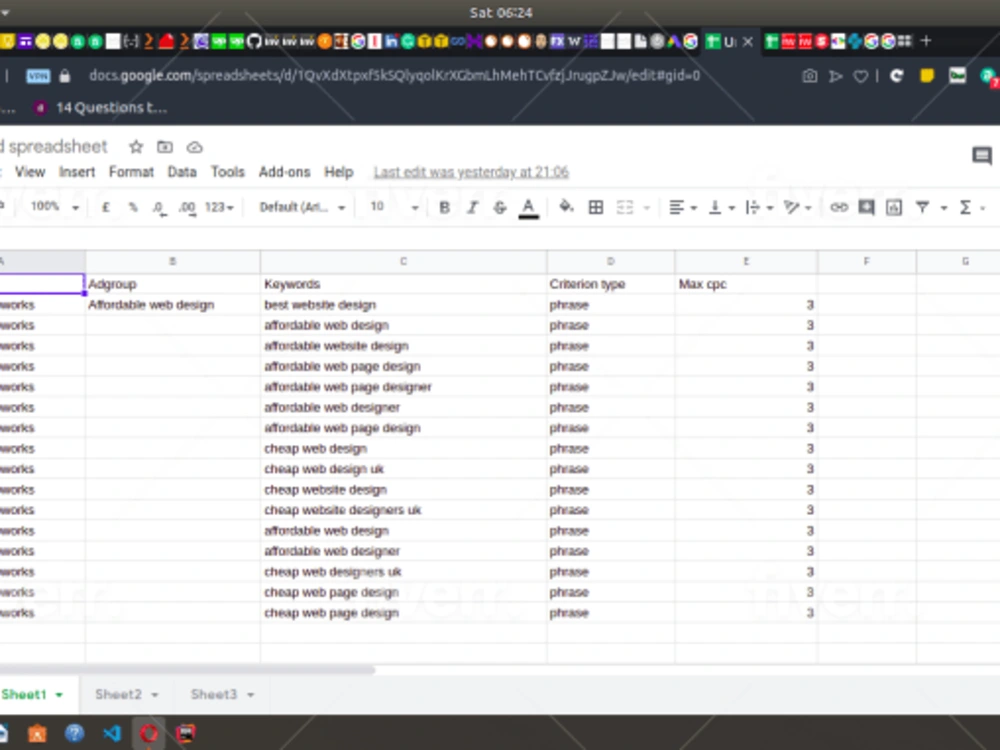Open the Help app in taskbar
Image resolution: width=1000 pixels, height=750 pixels.
[75, 733]
